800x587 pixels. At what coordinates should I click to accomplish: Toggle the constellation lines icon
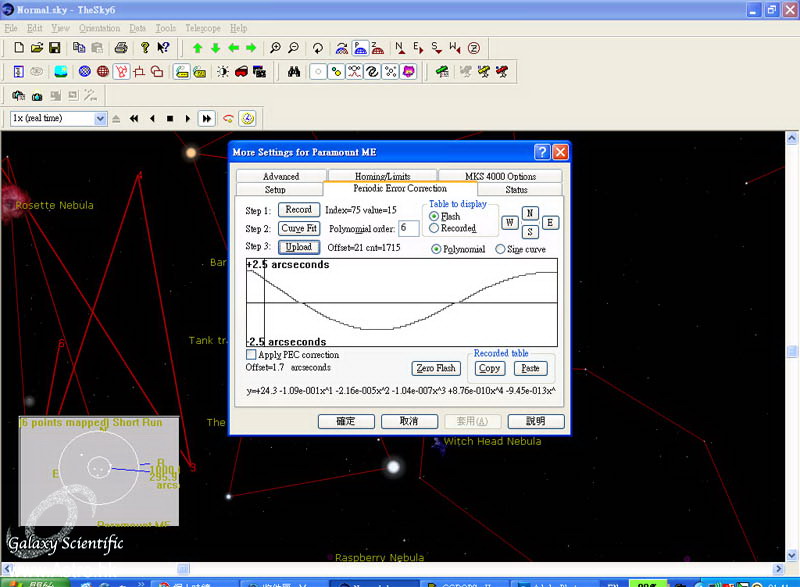[x=121, y=72]
